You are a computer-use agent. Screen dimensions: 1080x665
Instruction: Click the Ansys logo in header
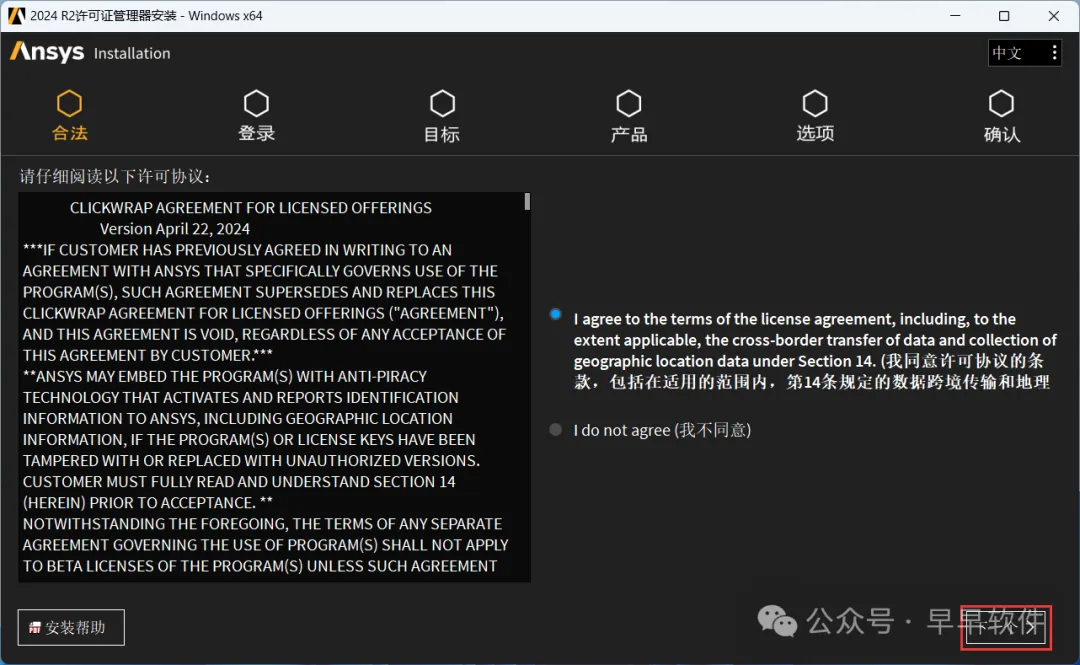47,52
